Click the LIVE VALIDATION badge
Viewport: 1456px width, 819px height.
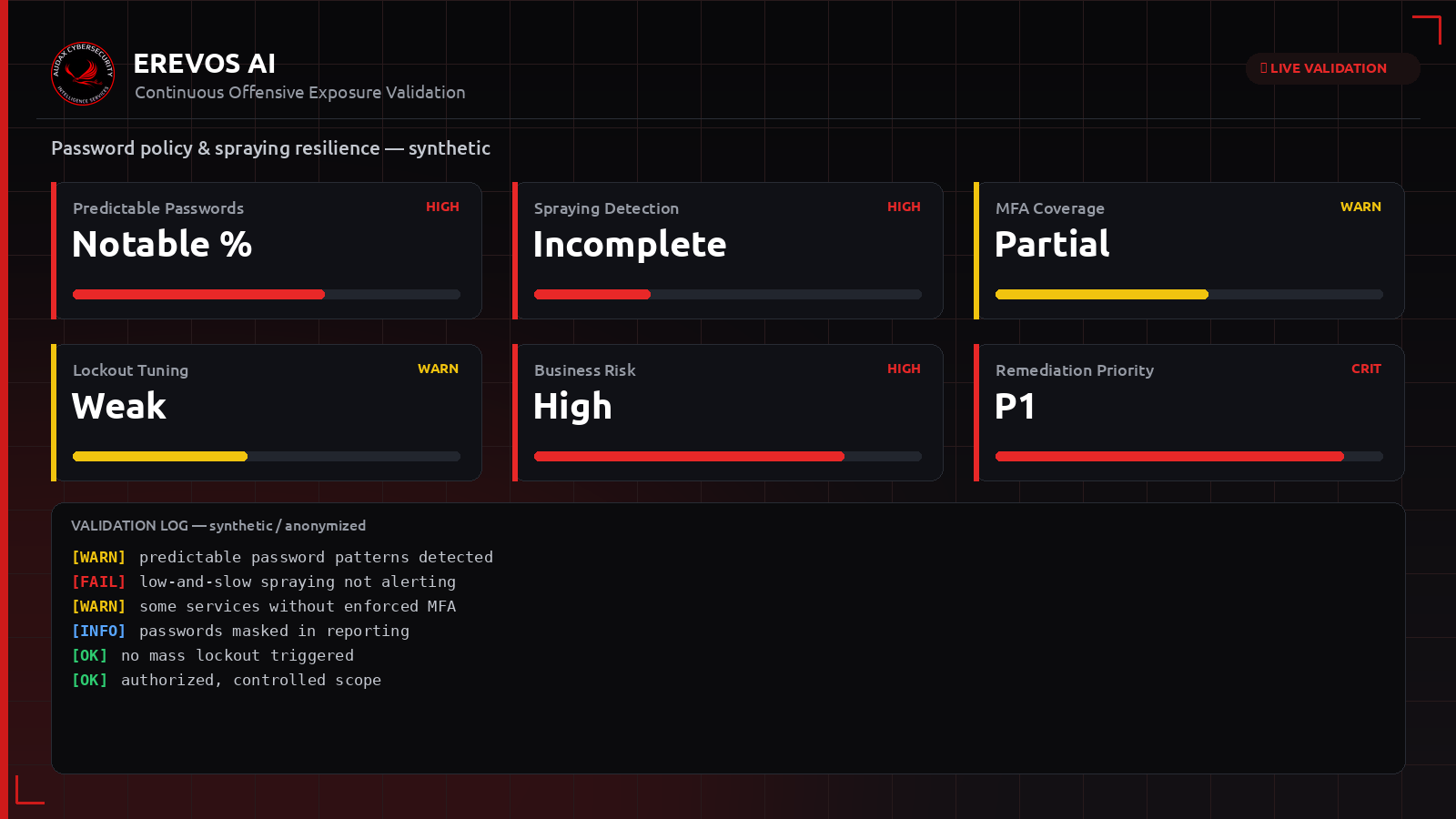coord(1332,68)
